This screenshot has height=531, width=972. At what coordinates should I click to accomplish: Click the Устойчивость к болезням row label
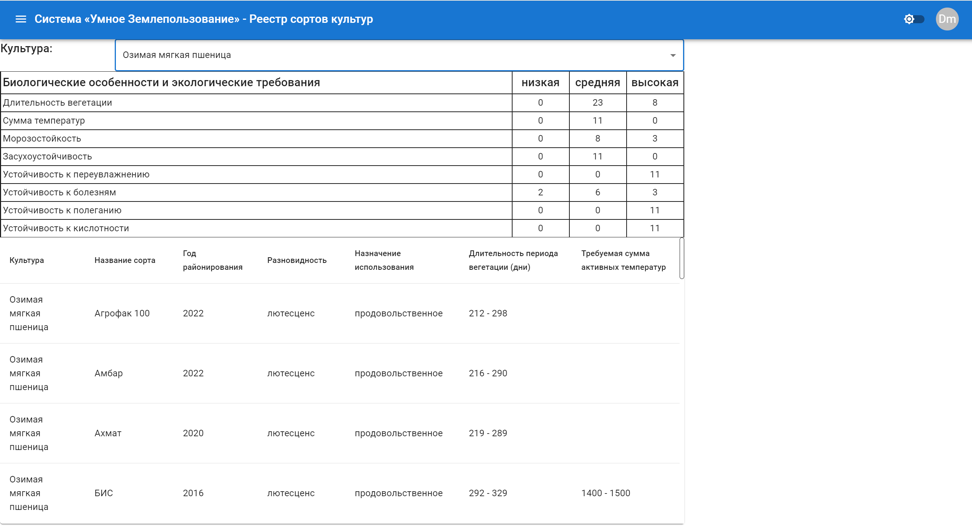(59, 193)
